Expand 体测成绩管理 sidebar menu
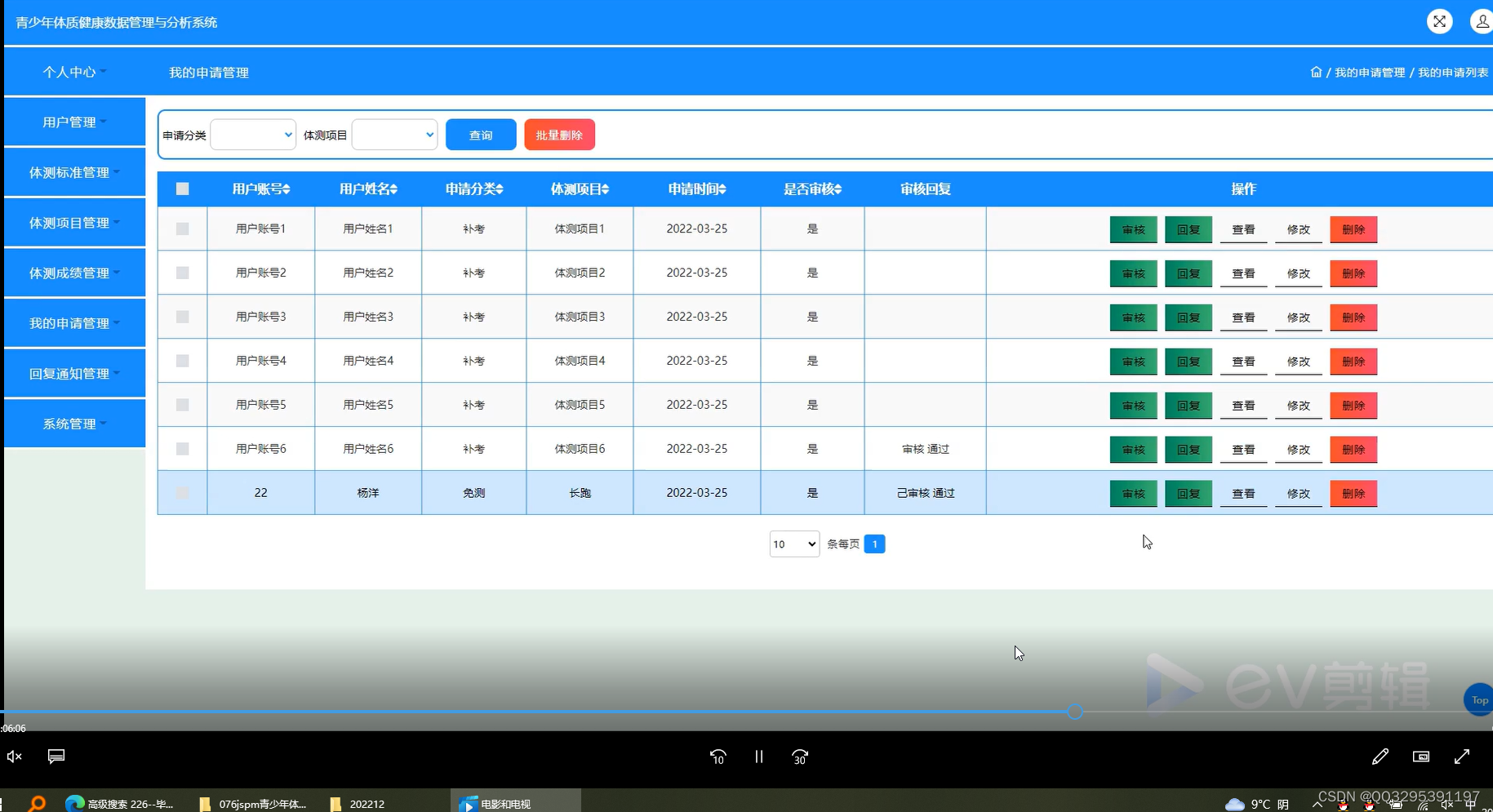 pos(74,273)
